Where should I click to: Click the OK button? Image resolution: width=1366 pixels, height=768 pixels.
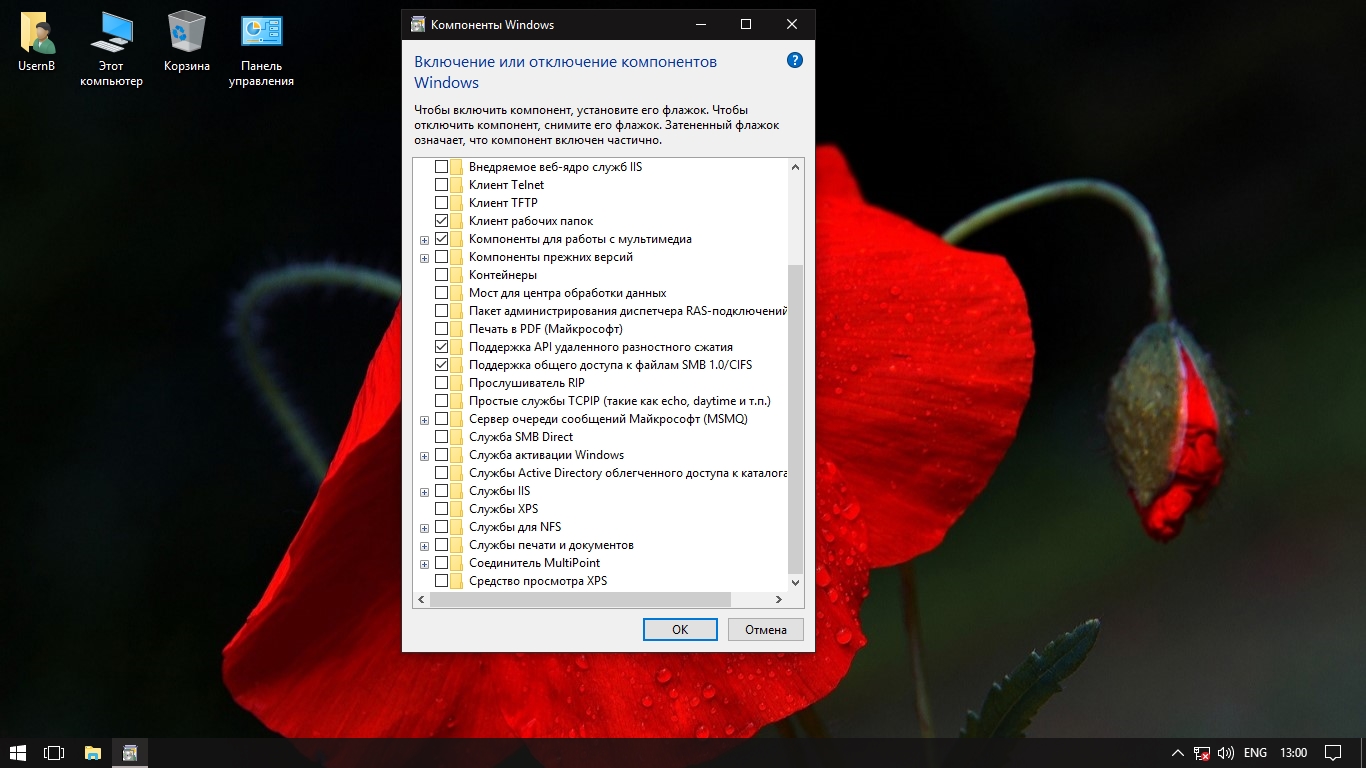point(680,630)
